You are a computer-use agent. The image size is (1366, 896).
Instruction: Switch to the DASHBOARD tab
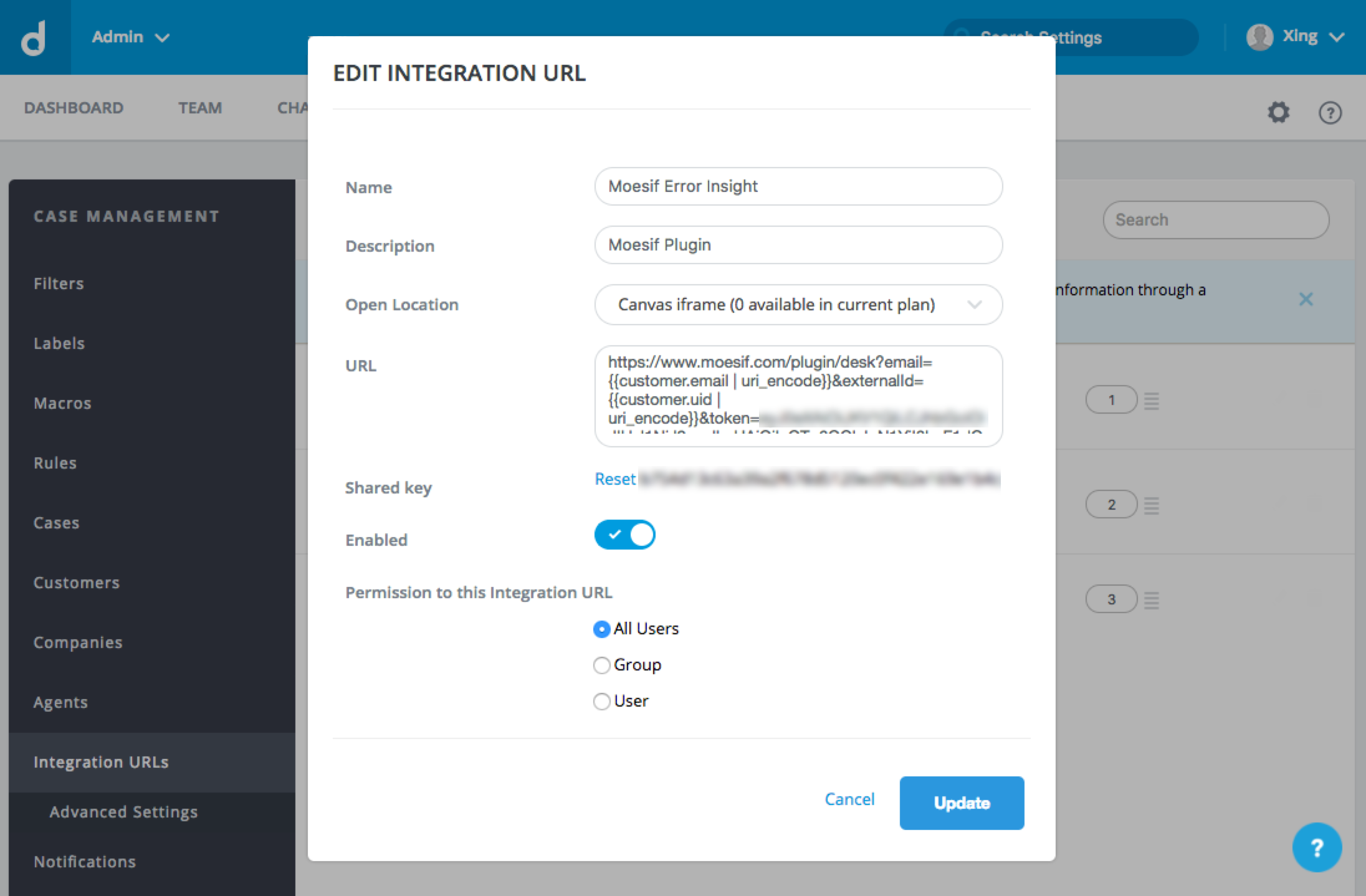[73, 107]
